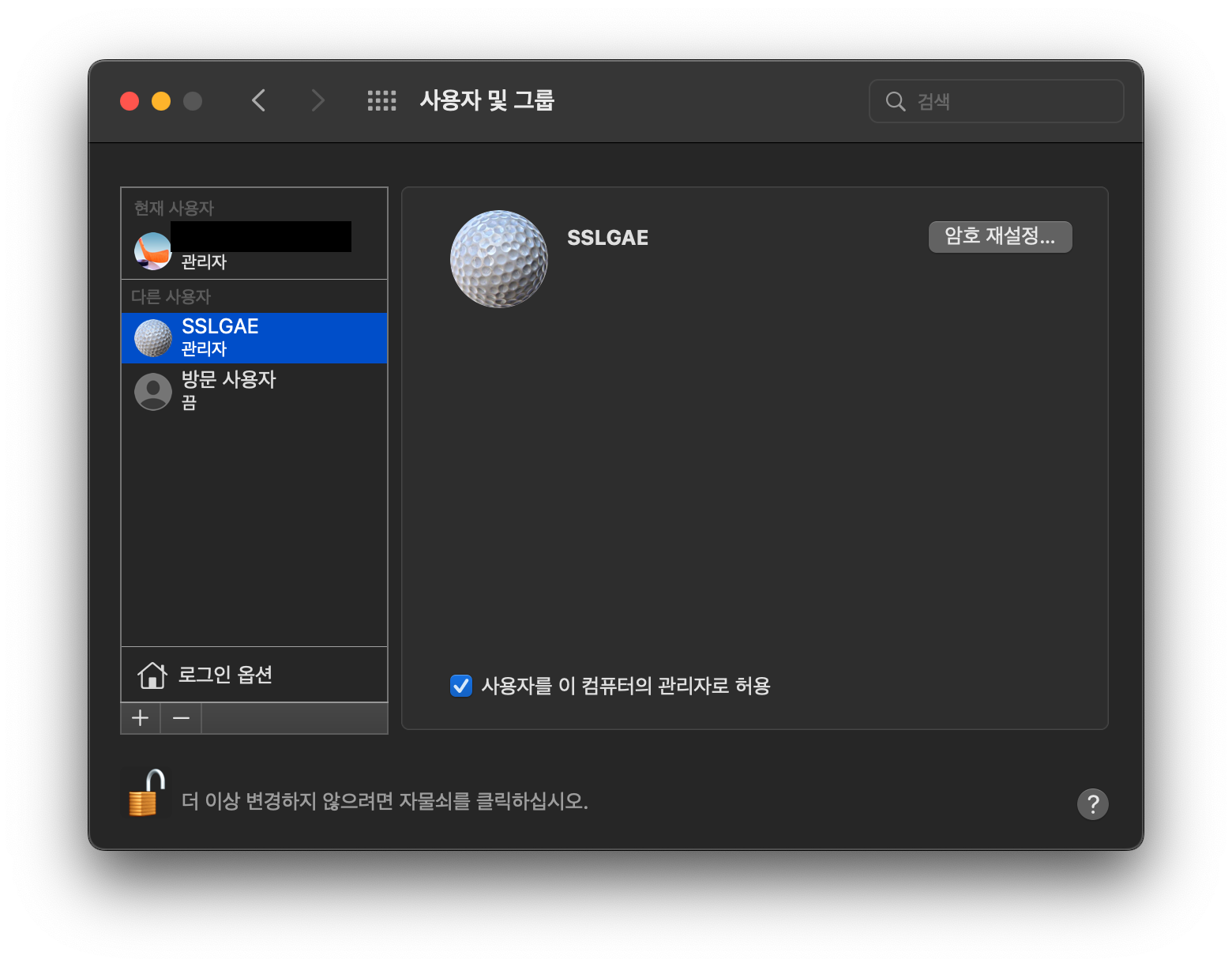Go forward with the right chevron
The image size is (1232, 967).
317,100
